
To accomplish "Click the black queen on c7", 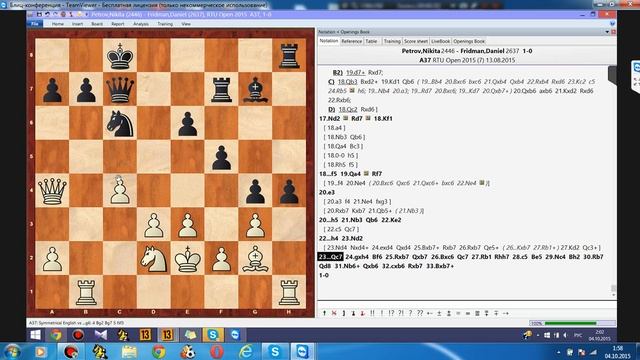I will click(x=120, y=89).
